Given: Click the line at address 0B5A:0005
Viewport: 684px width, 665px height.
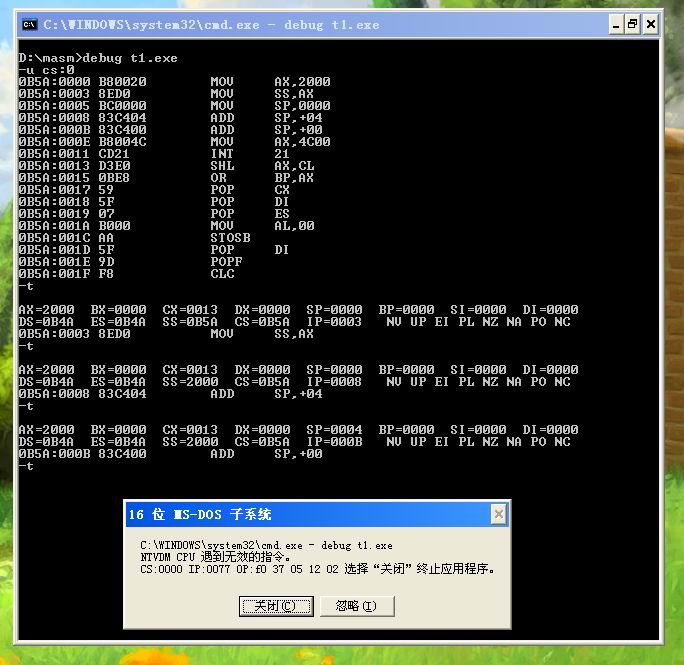Looking at the screenshot, I should click(174, 106).
